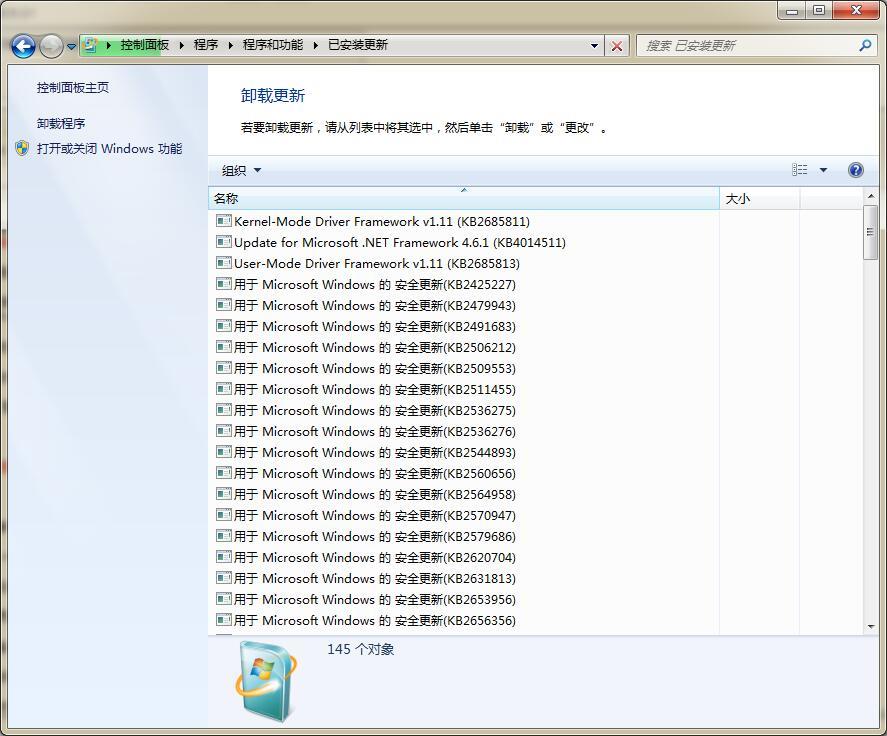This screenshot has width=887, height=736.
Task: Click 卸载程序 link in sidebar
Action: coord(61,124)
